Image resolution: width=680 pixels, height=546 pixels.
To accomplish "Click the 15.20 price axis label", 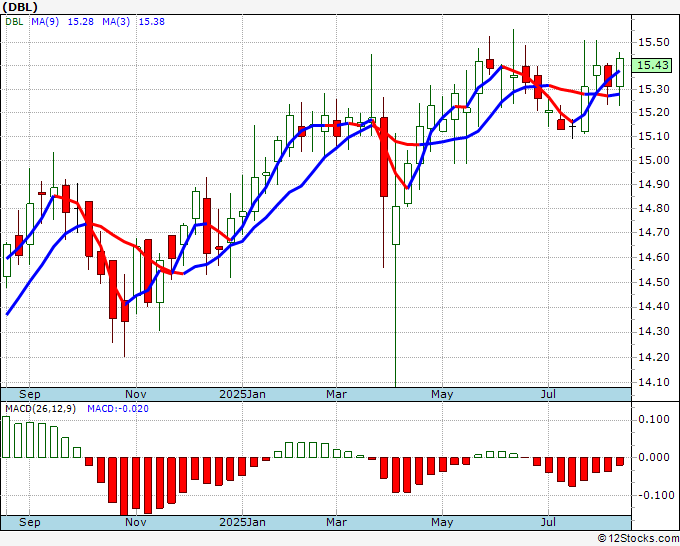I will (x=653, y=113).
